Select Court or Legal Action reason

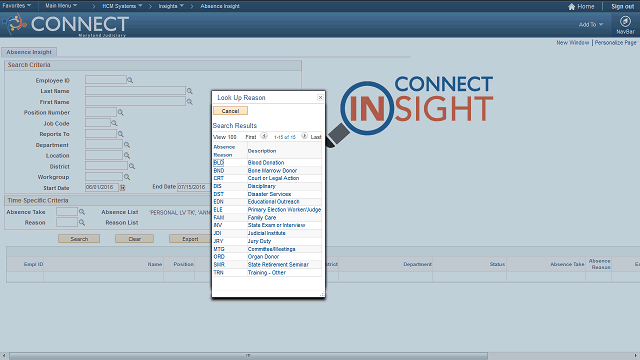[x=273, y=178]
